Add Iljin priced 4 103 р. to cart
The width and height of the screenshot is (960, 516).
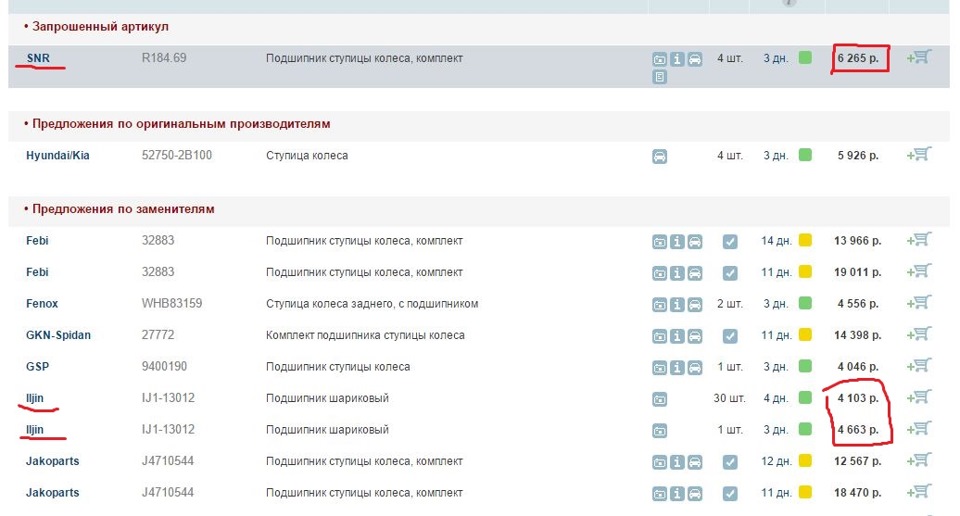tap(919, 397)
